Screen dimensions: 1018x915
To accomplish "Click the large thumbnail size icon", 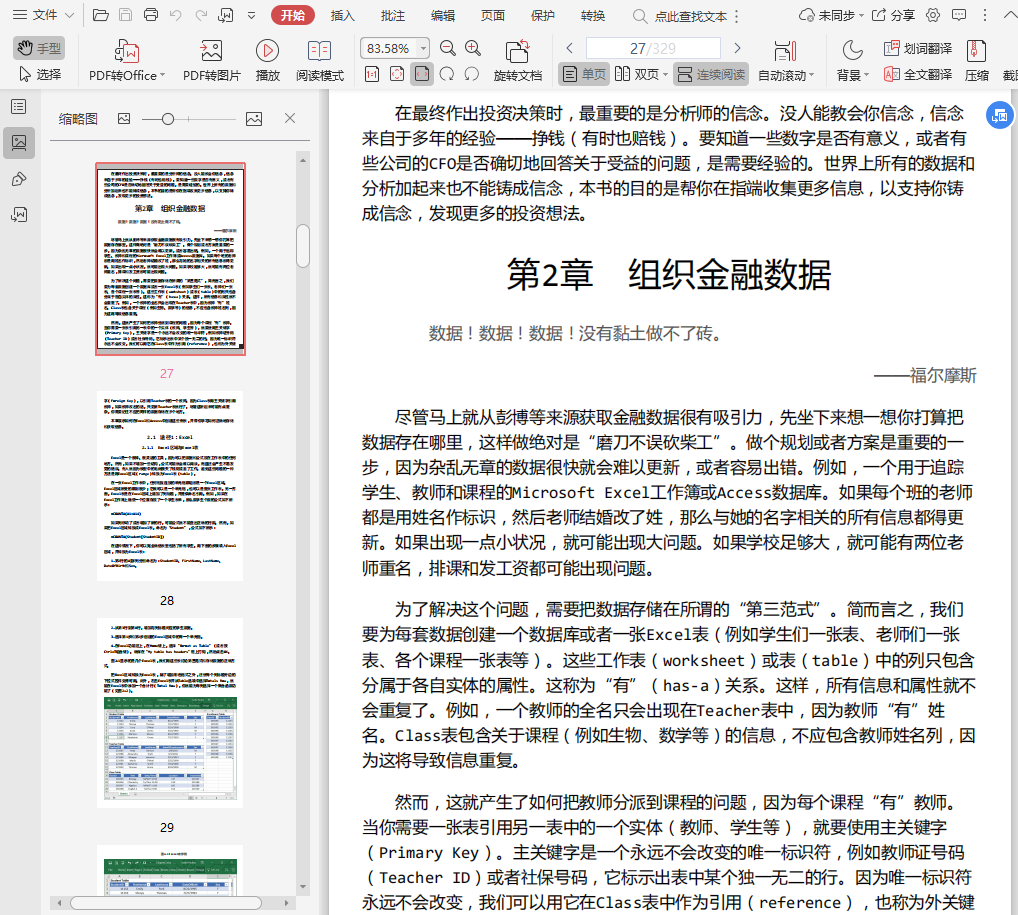I will pos(254,118).
